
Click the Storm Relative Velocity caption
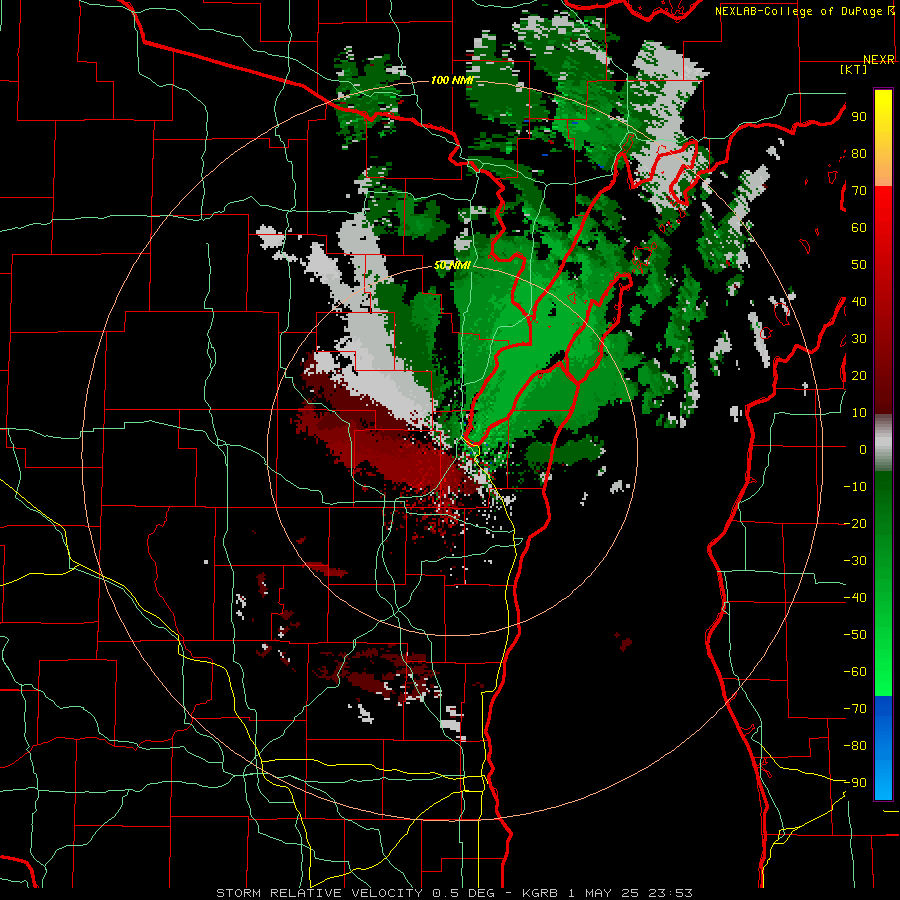(454, 893)
